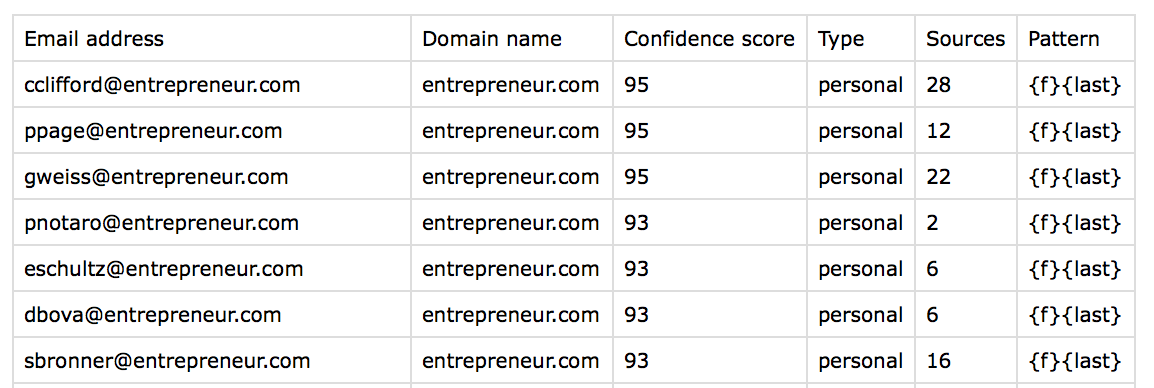Select the domain name cell in cclifford row
1154x388 pixels.
(x=511, y=85)
